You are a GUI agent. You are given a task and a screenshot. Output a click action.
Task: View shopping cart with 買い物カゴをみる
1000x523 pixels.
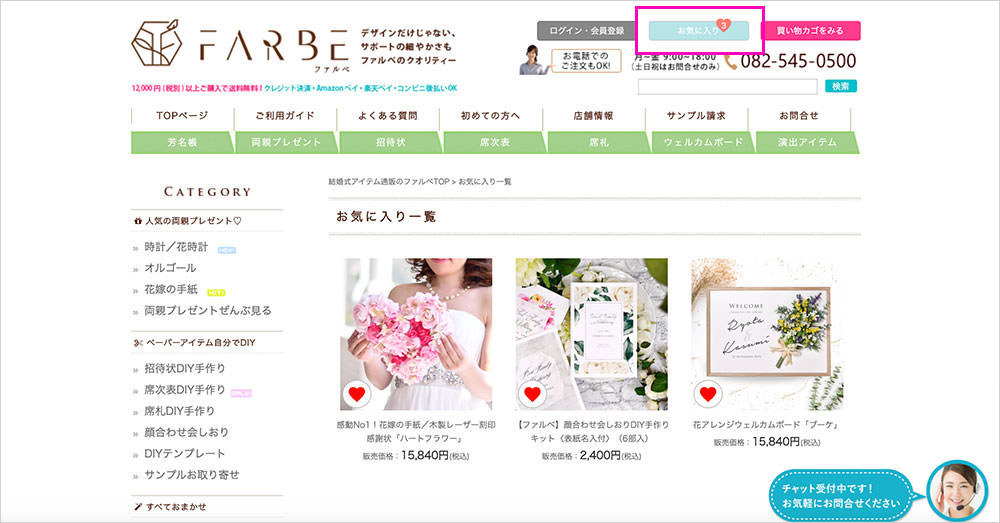[811, 31]
